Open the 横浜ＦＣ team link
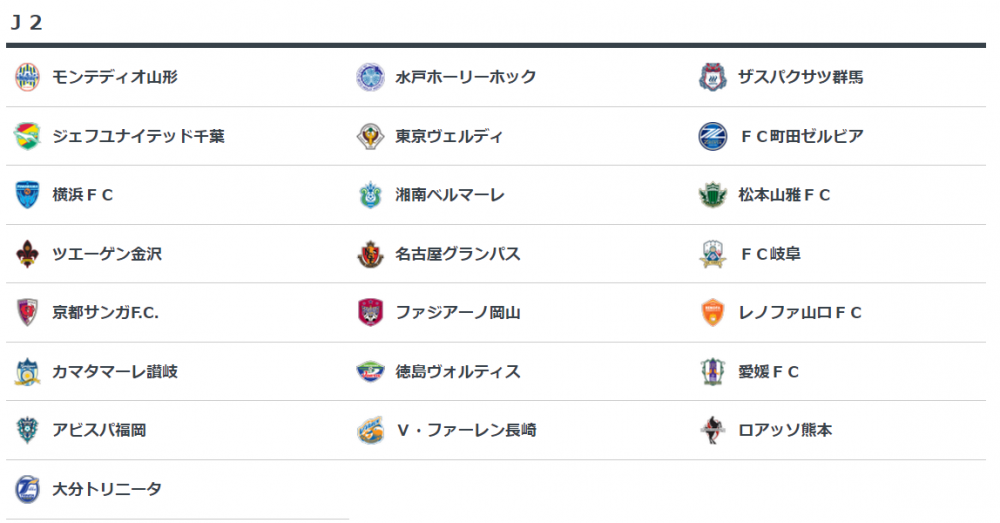Viewport: 1000px width, 523px height. click(82, 195)
